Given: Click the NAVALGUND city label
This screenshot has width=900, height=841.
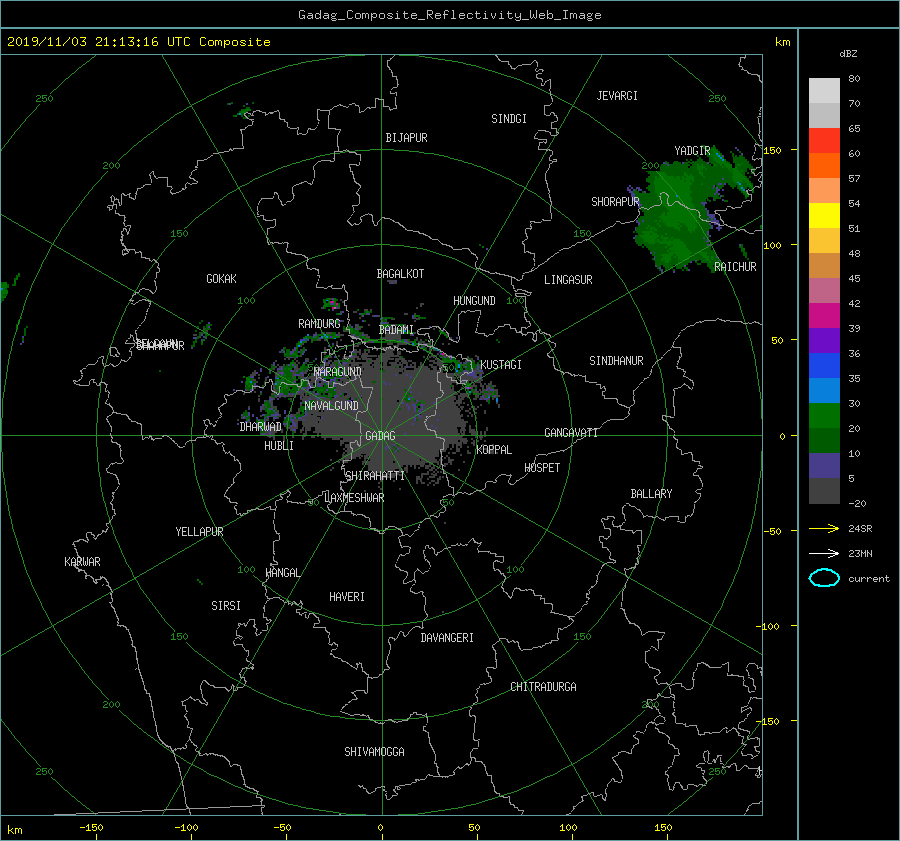Looking at the screenshot, I should pos(331,406).
